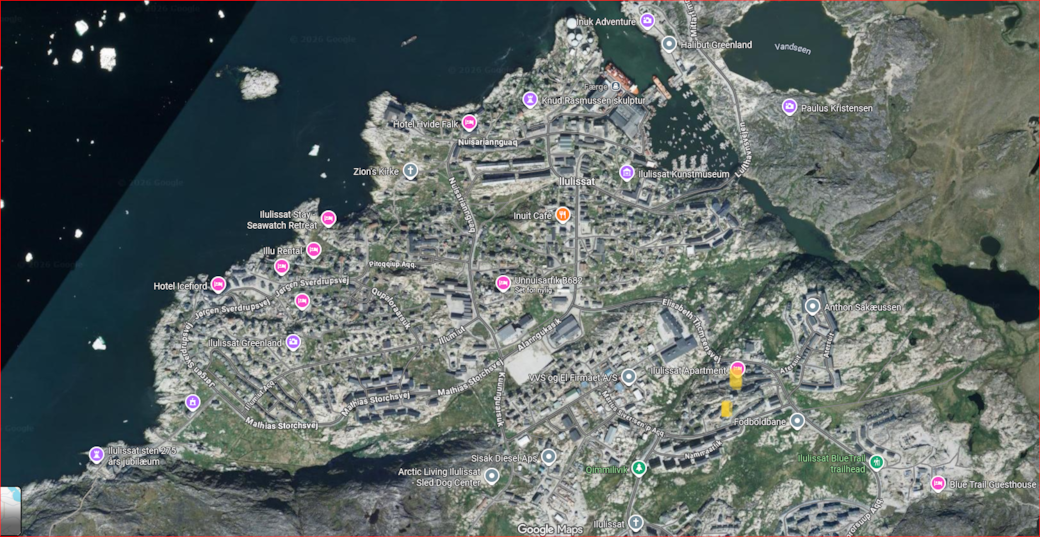1040x537 pixels.
Task: Click the horizontal Nuisariannguaq label under Hotel Hvide Falk
Action: [x=488, y=143]
